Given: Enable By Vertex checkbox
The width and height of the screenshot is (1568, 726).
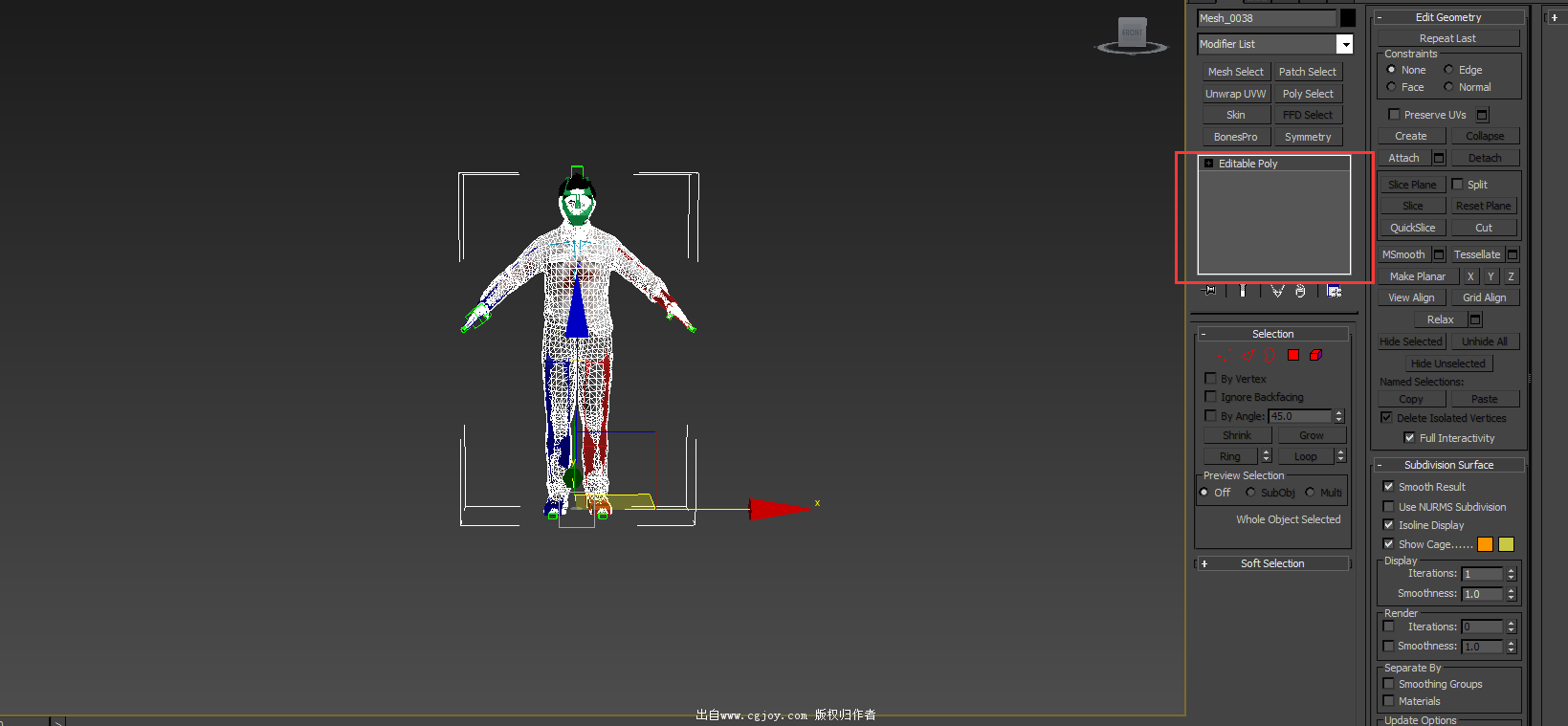Looking at the screenshot, I should 1211,379.
